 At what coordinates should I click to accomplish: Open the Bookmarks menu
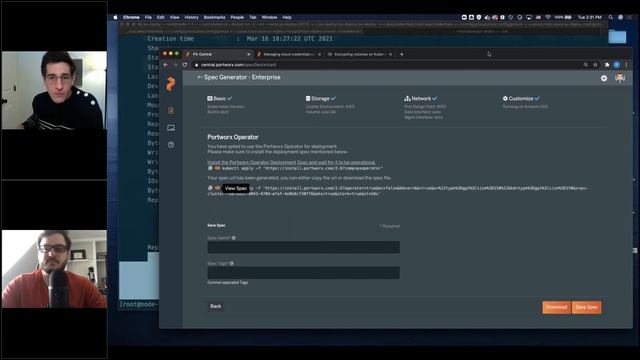click(214, 17)
